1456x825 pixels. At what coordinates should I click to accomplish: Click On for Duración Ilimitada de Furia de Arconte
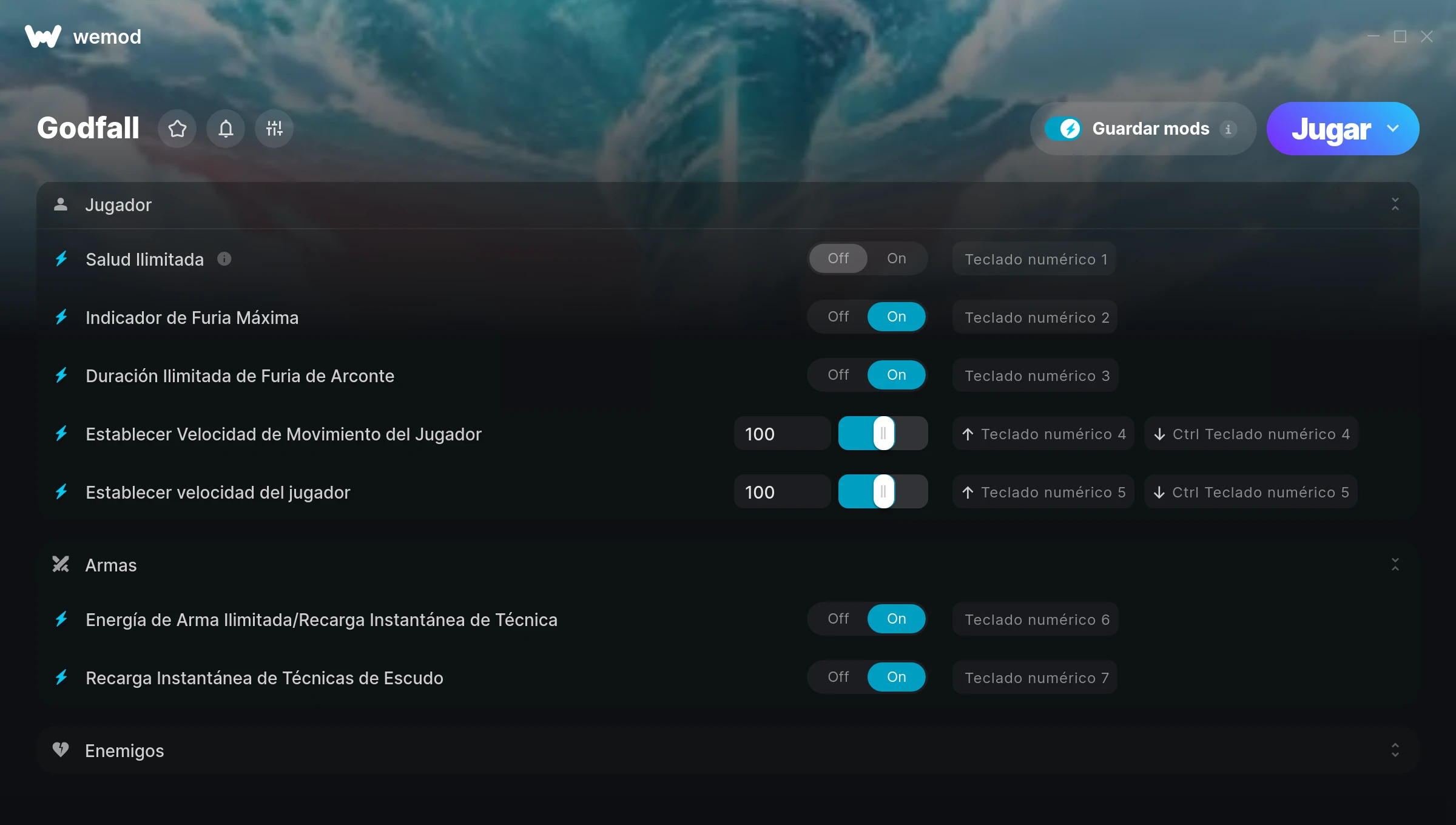[x=897, y=375]
